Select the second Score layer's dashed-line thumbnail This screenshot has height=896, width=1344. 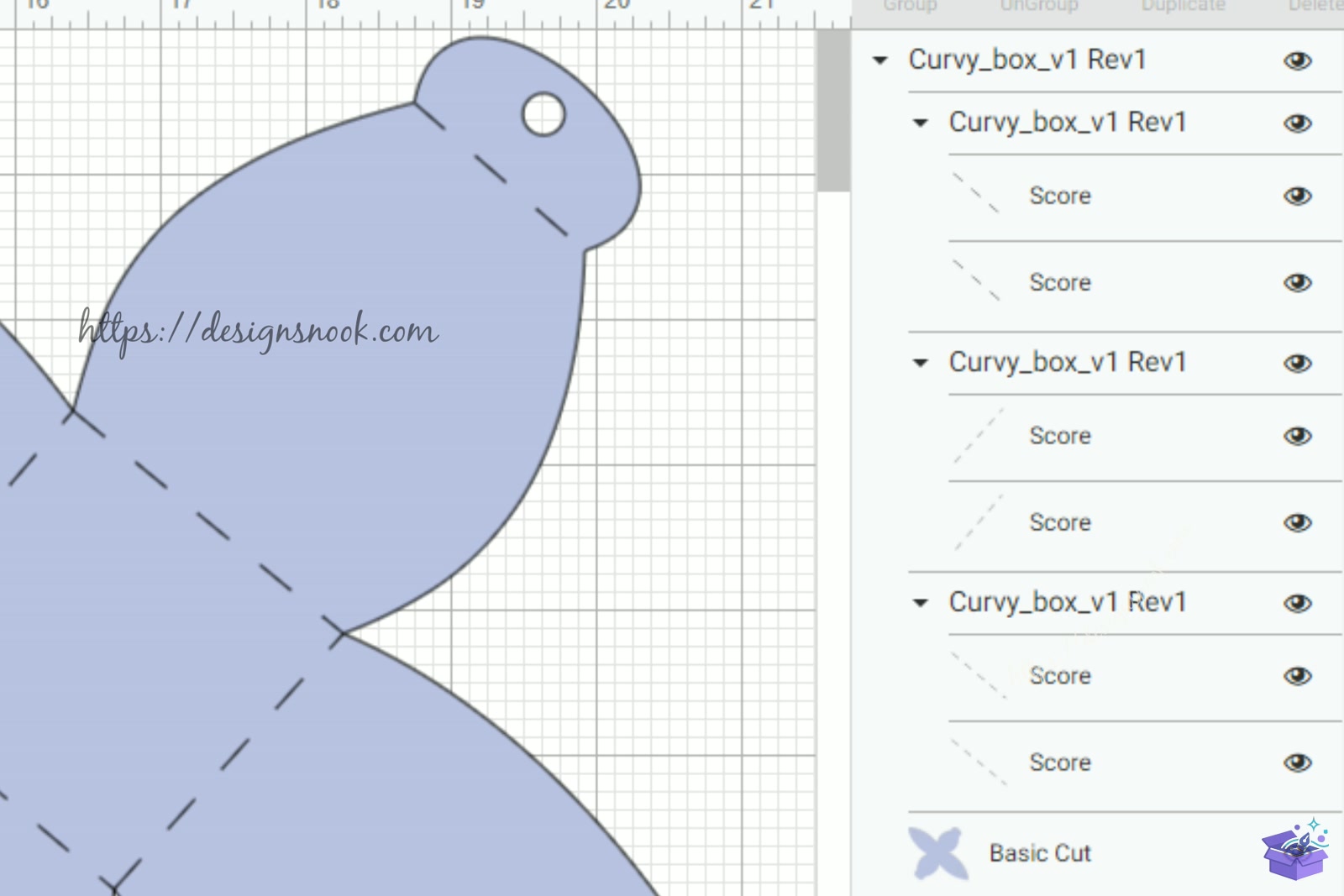tap(976, 280)
